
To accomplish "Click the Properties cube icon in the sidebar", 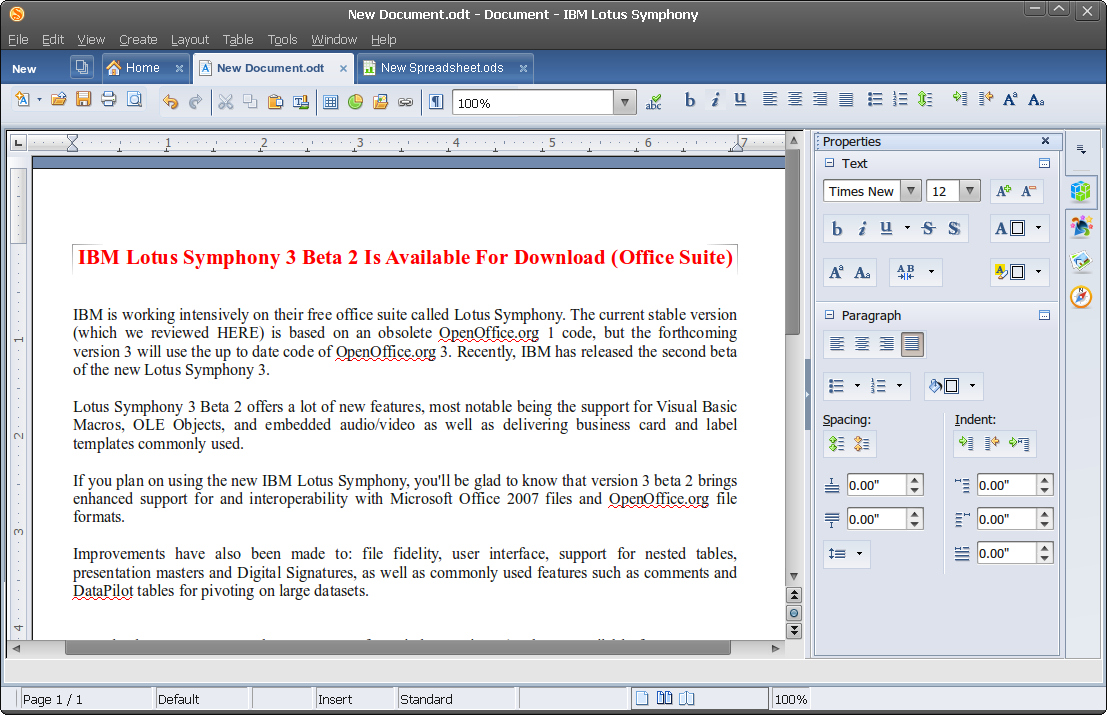I will (x=1081, y=191).
